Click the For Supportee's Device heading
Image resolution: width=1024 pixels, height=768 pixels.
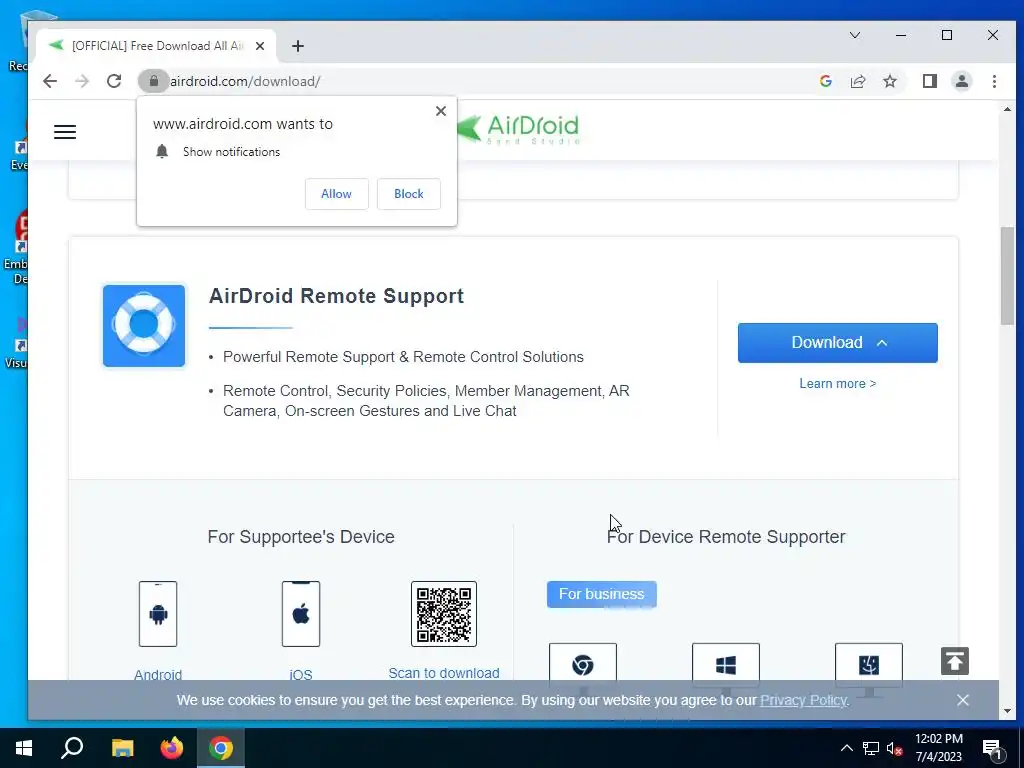tap(301, 537)
